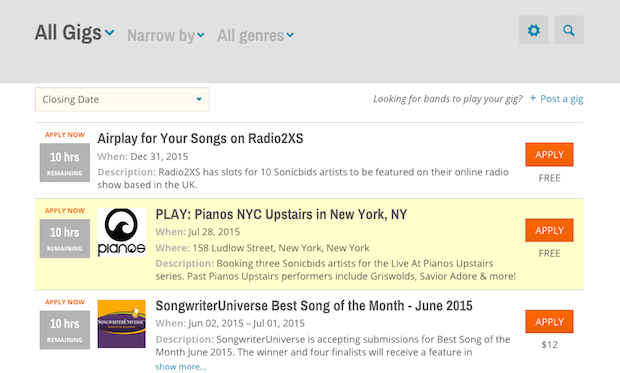620x373 pixels.
Task: Open Airplay for Your Songs on Radio2XS title
Action: (200, 138)
